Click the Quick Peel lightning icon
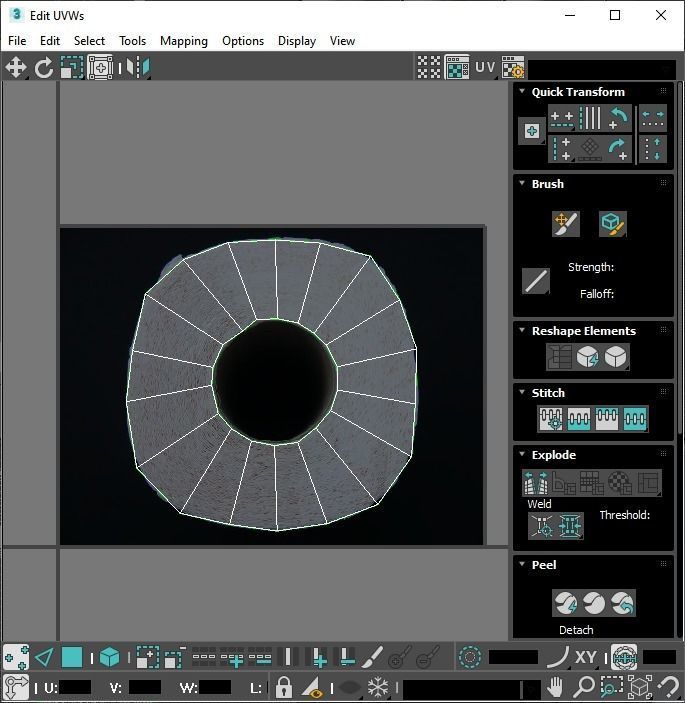This screenshot has width=685, height=703. click(x=566, y=603)
